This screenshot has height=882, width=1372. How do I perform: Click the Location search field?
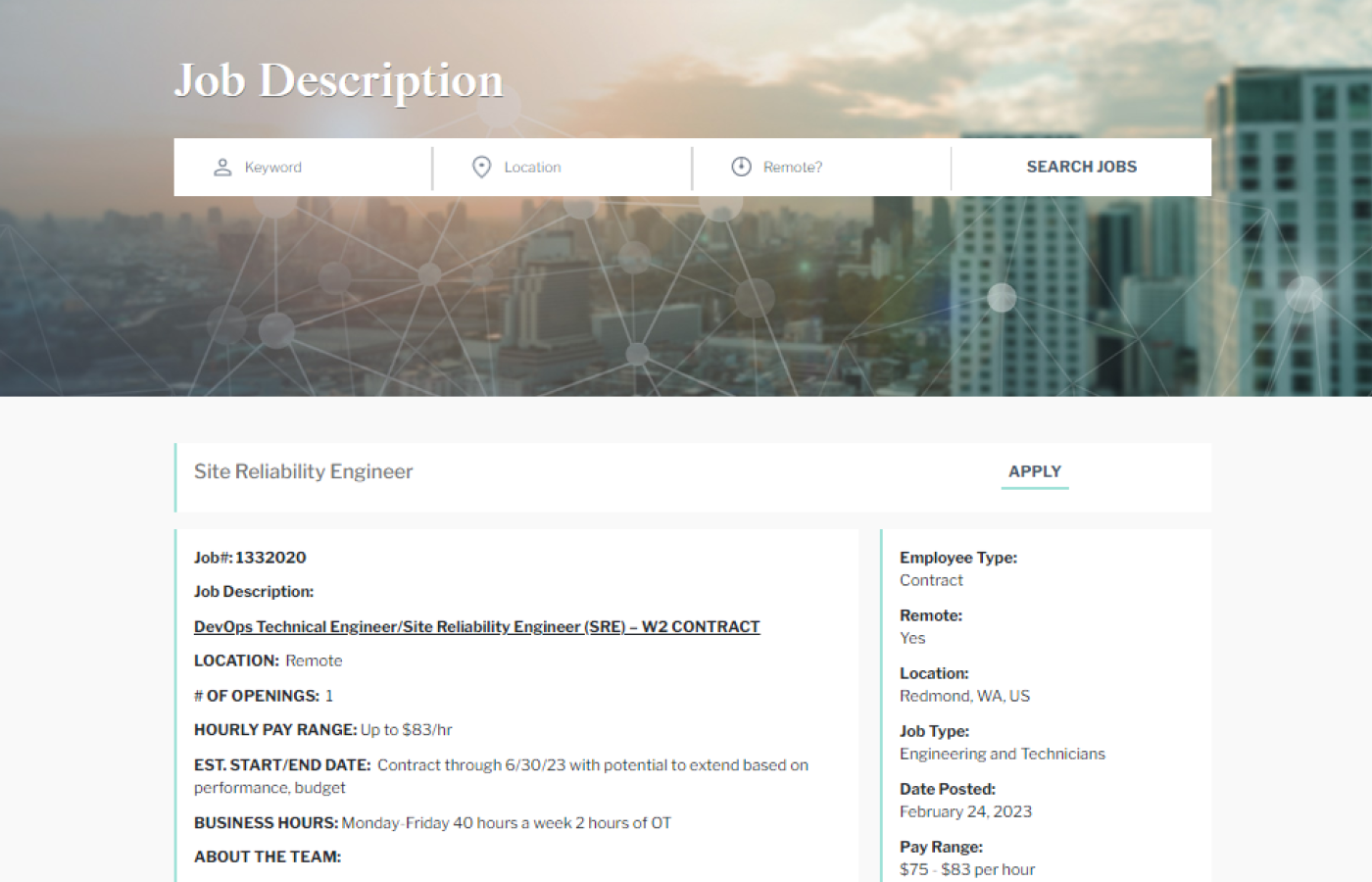(568, 167)
